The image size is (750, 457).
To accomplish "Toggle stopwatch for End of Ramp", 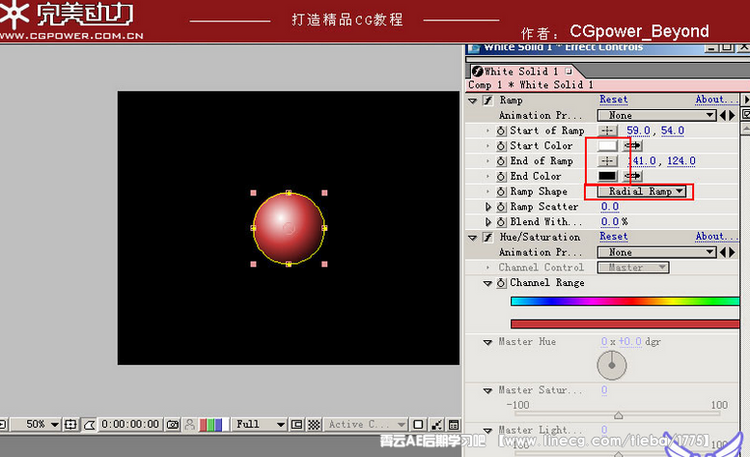I will coord(501,161).
